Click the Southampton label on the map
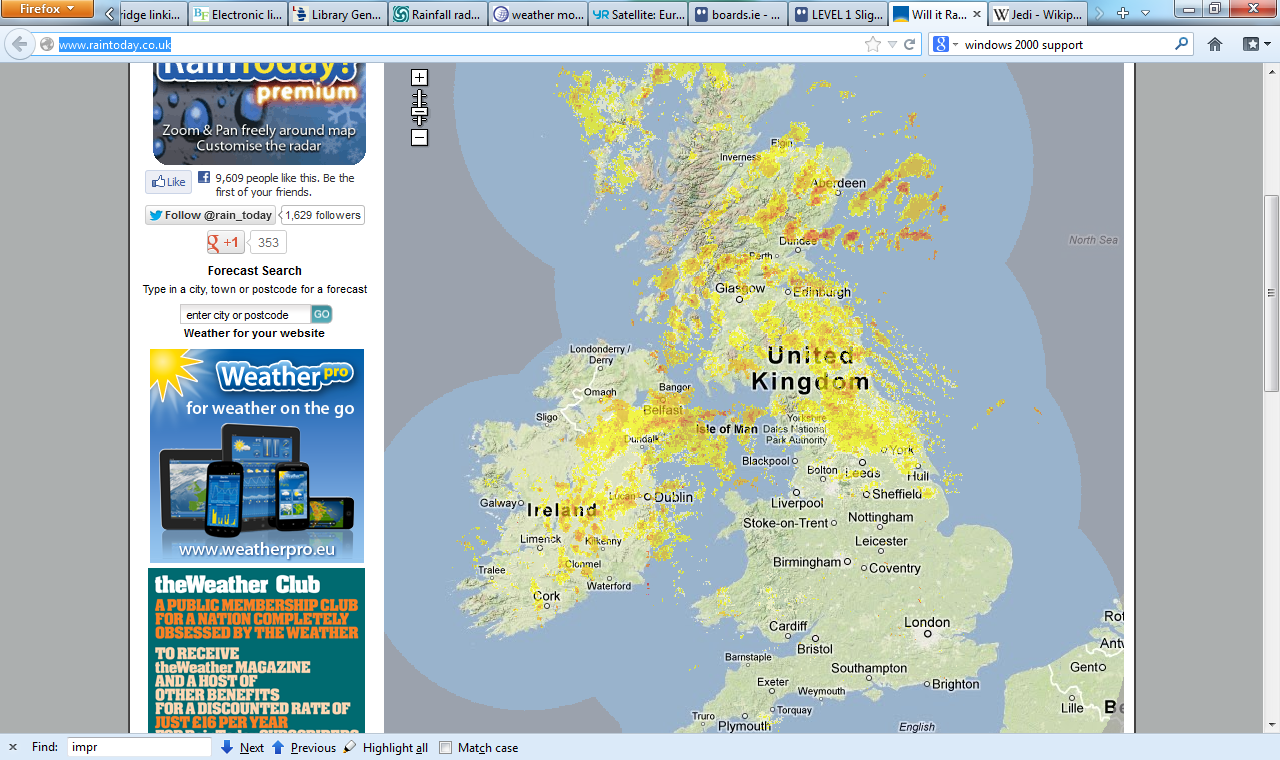 click(869, 668)
